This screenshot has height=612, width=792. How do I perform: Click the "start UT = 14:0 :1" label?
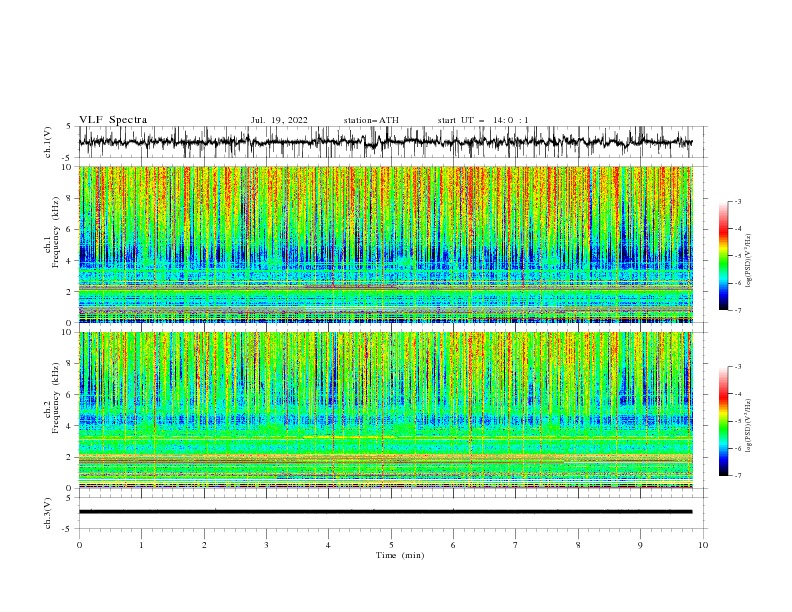point(483,120)
